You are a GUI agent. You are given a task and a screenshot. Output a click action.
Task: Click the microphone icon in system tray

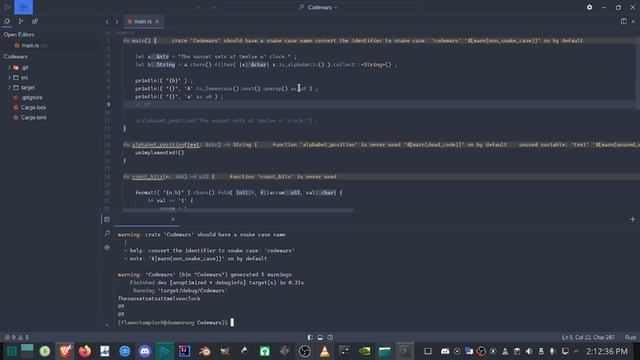552,351
